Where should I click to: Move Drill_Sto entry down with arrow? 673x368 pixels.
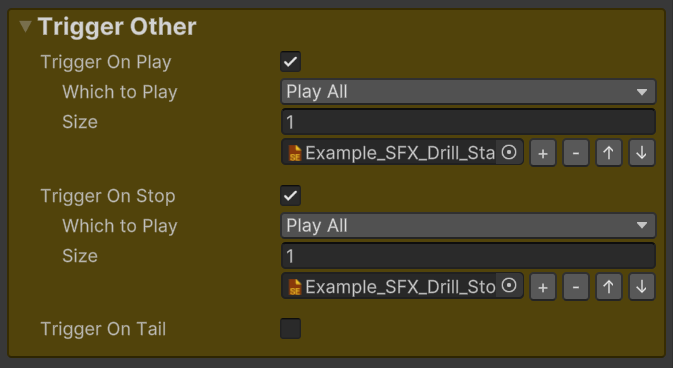(x=642, y=286)
